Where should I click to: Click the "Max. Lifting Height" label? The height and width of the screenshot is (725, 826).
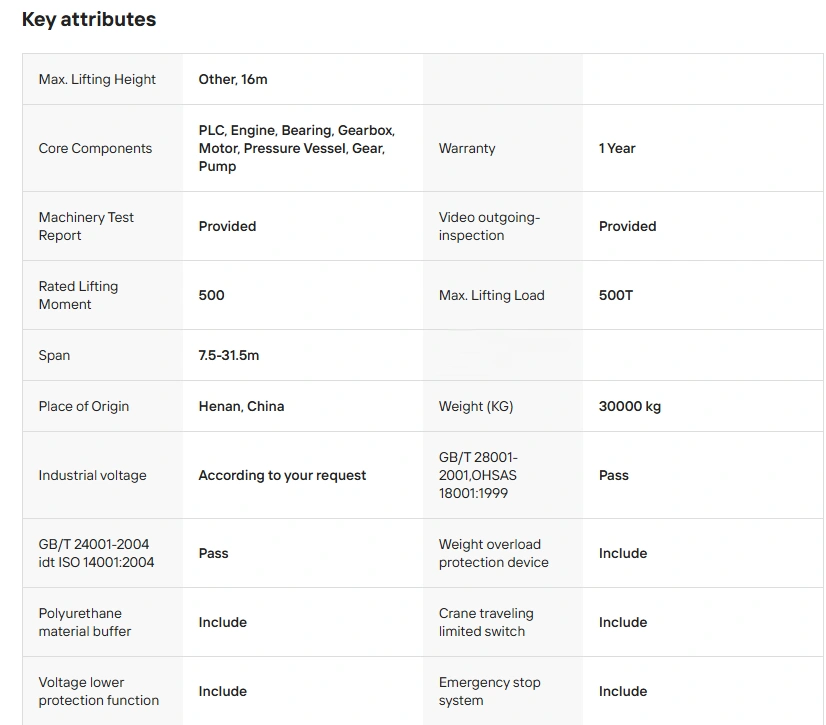[x=97, y=79]
